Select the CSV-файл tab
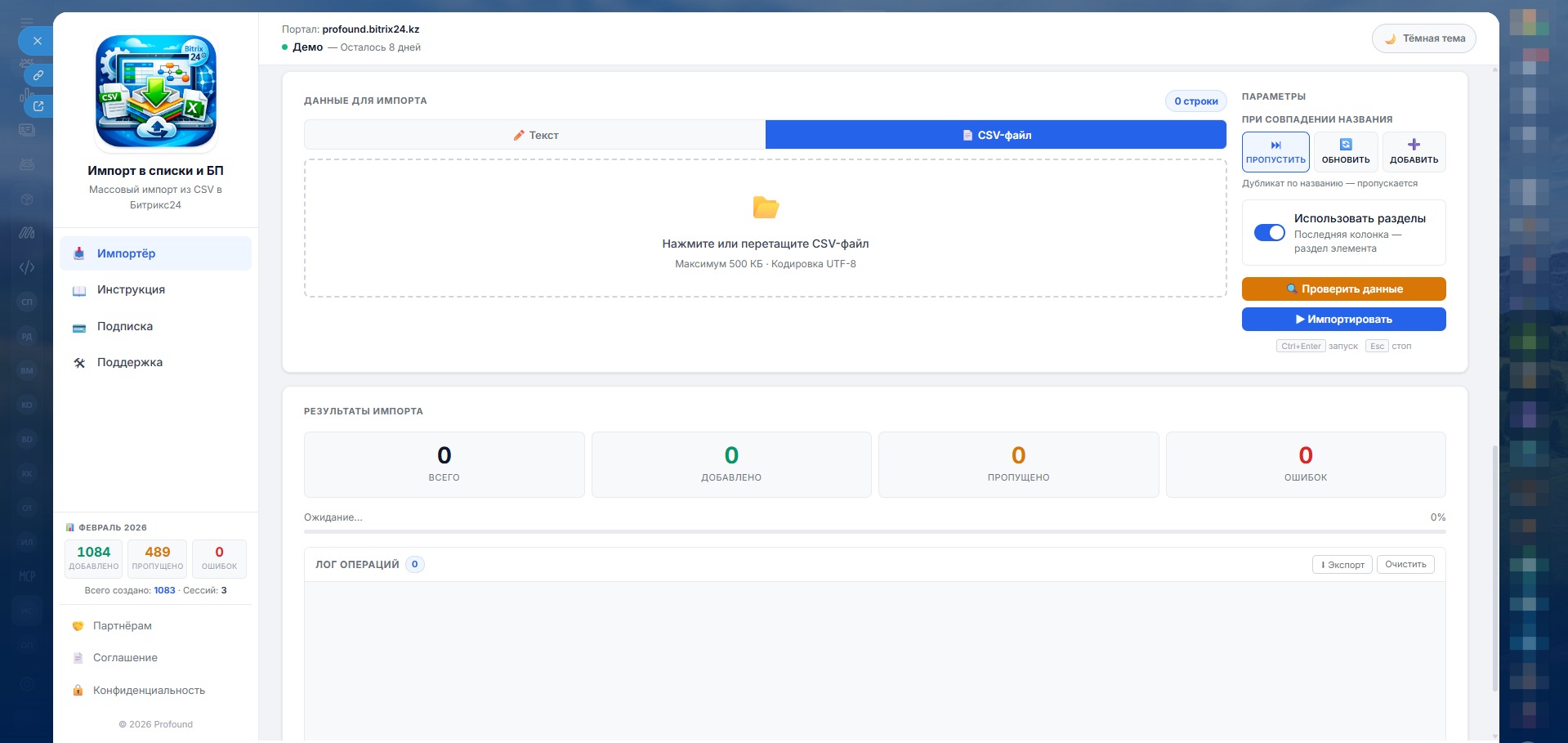 pos(995,135)
